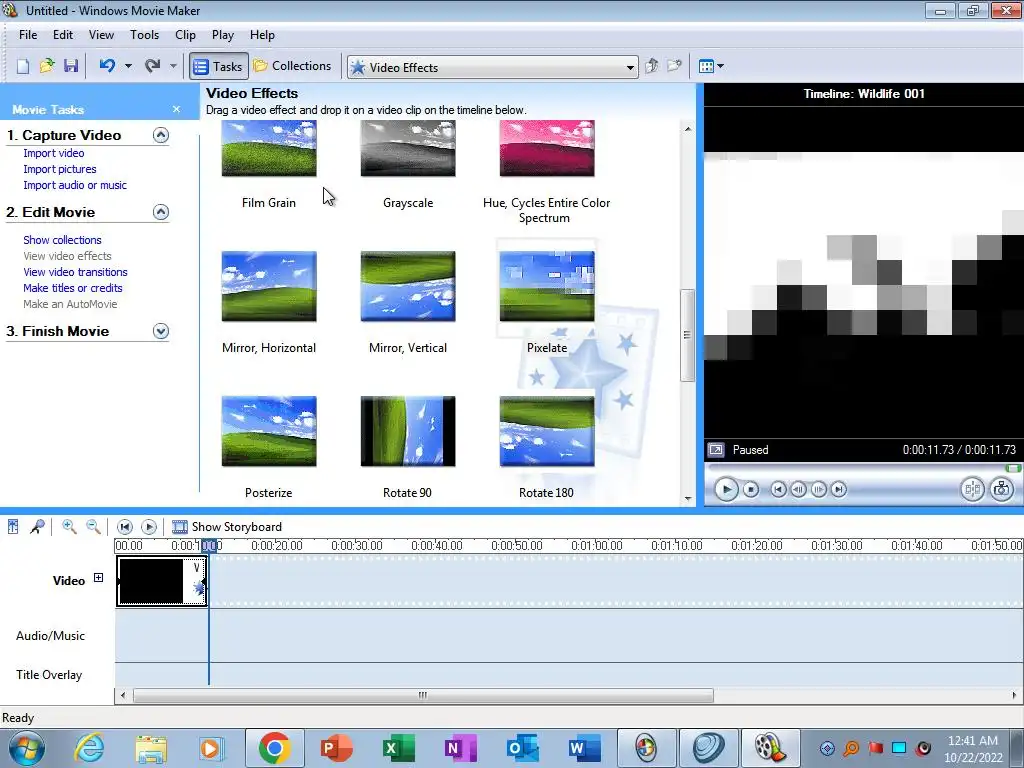The width and height of the screenshot is (1024, 768).
Task: Click the preview seek bar
Action: point(863,468)
